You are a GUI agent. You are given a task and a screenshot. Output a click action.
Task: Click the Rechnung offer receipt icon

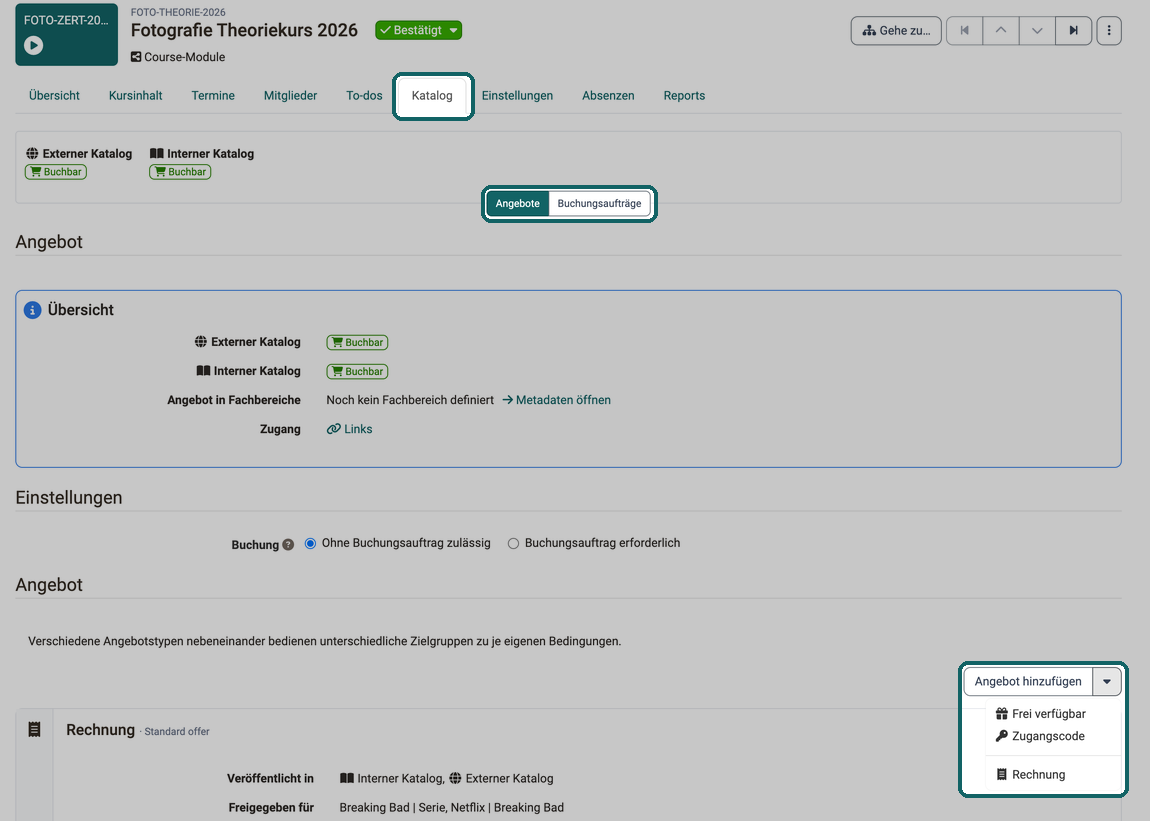(34, 729)
